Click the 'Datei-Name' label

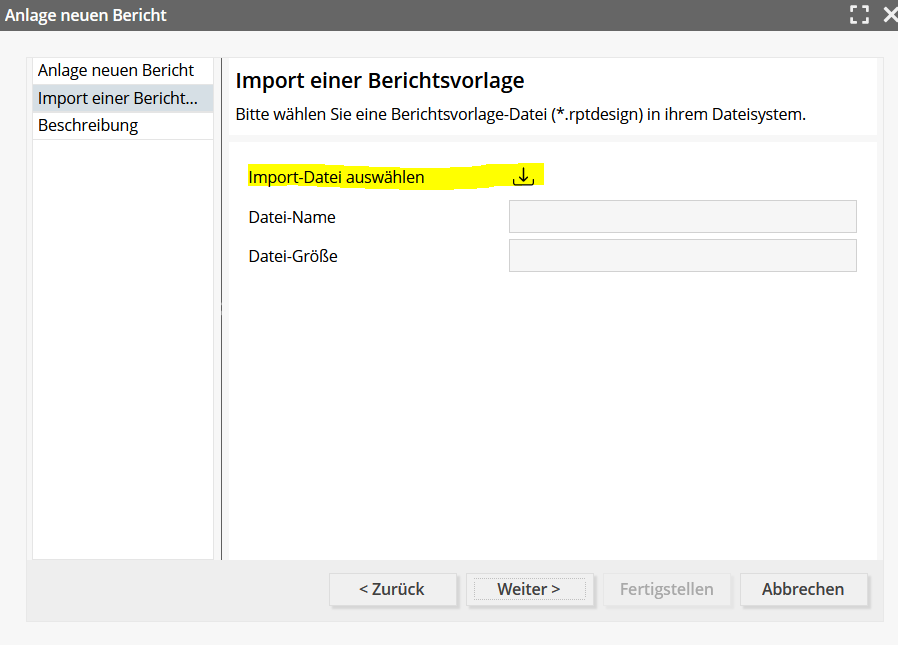[x=292, y=218]
